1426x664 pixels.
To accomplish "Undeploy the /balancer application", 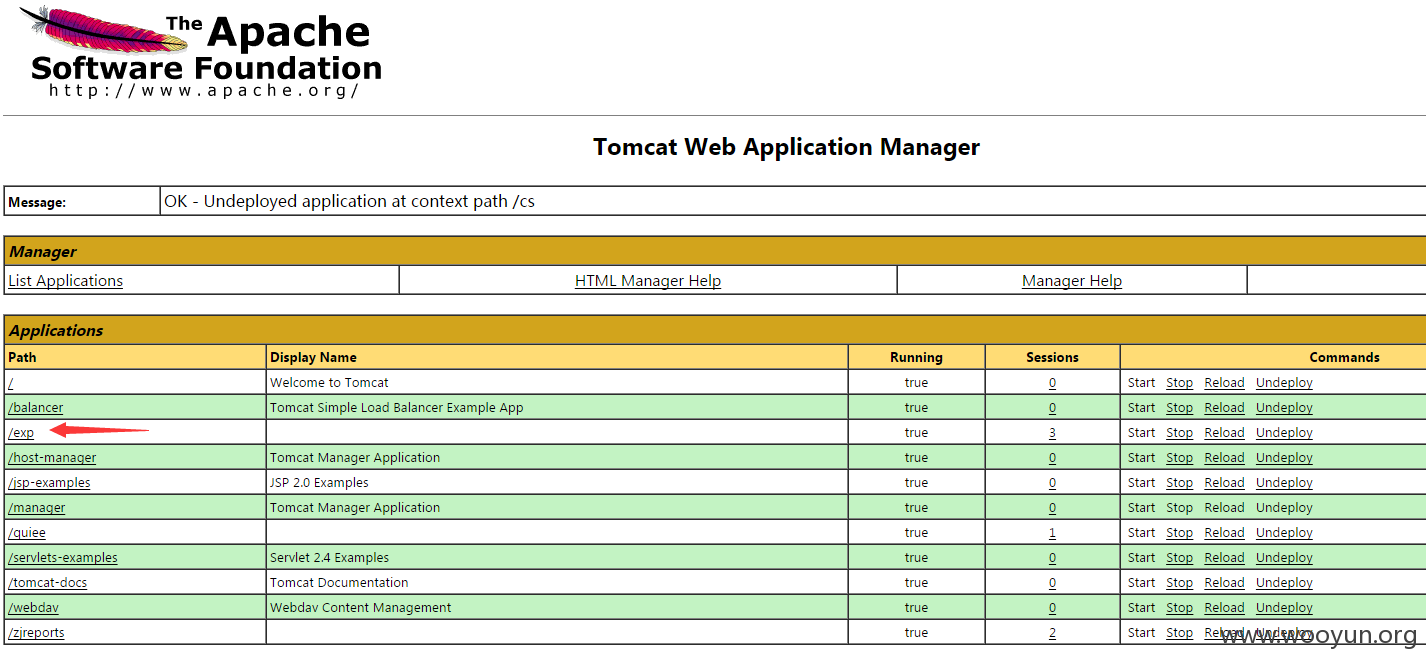I will tap(1284, 408).
